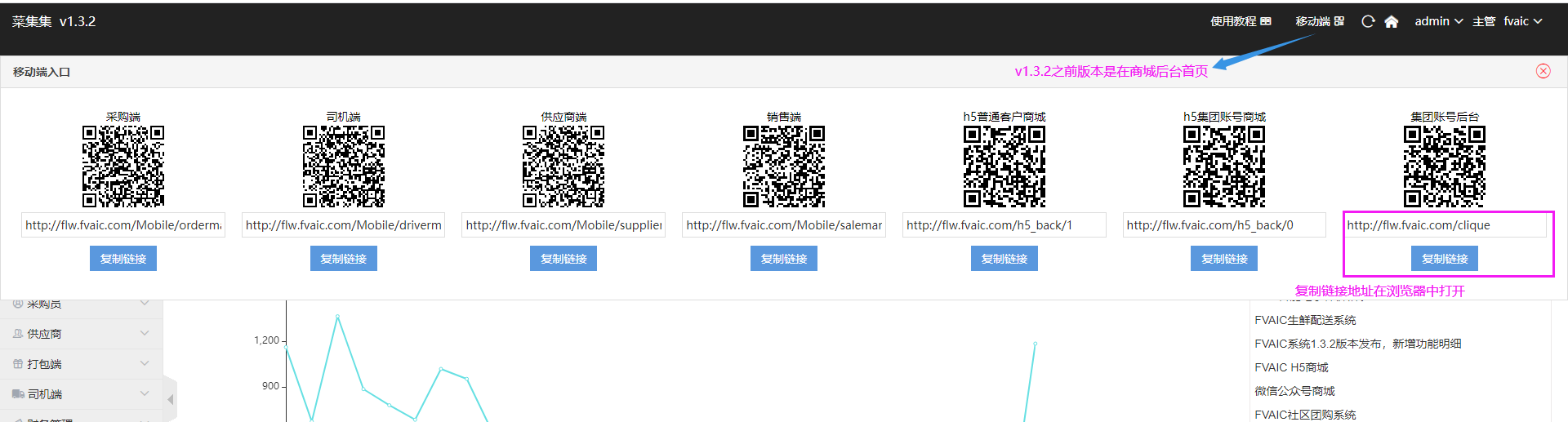The height and width of the screenshot is (422, 1568).
Task: Copy the 采购端 link
Action: point(123,259)
